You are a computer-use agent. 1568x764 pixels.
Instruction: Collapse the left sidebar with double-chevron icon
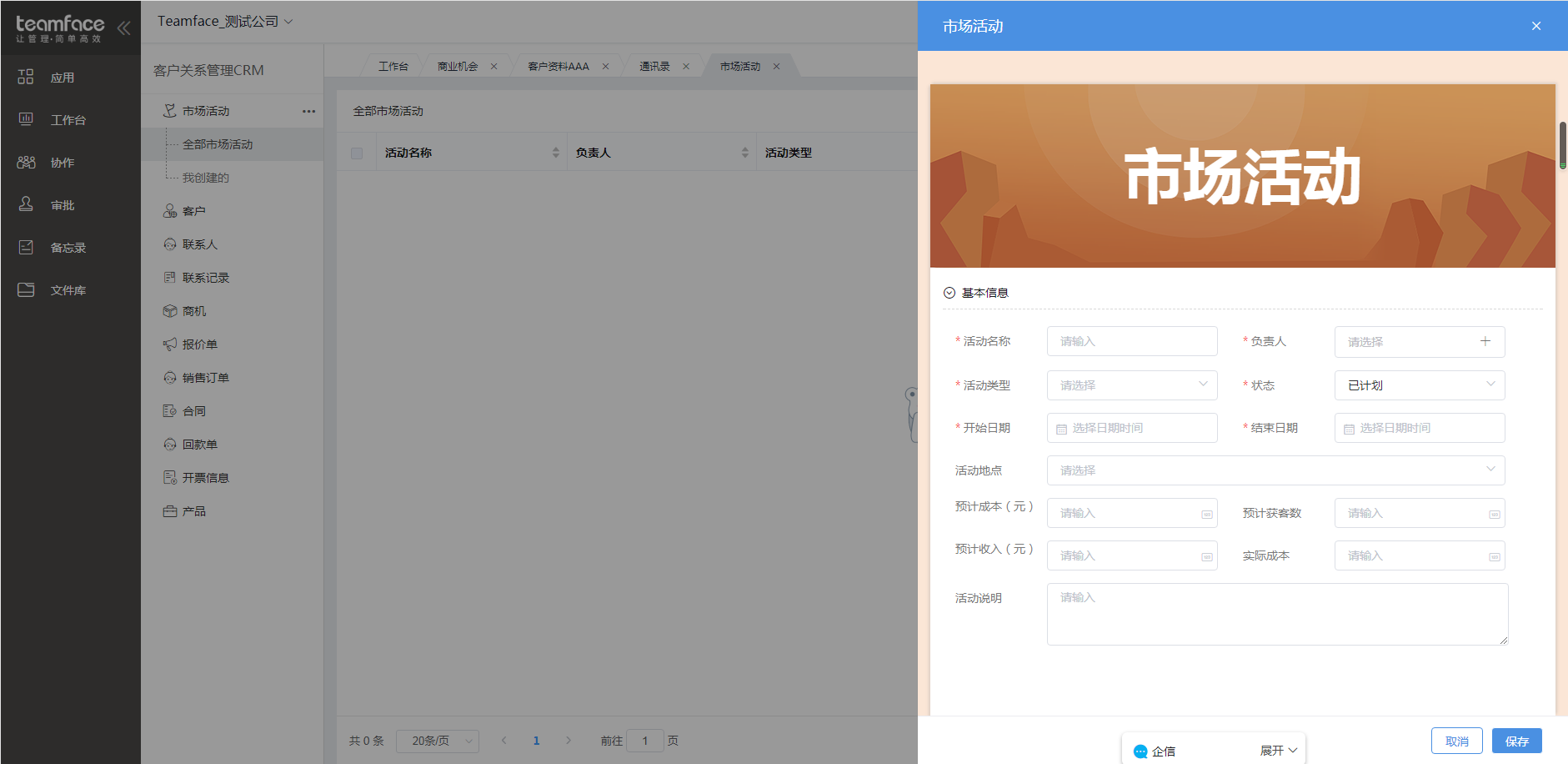click(123, 28)
